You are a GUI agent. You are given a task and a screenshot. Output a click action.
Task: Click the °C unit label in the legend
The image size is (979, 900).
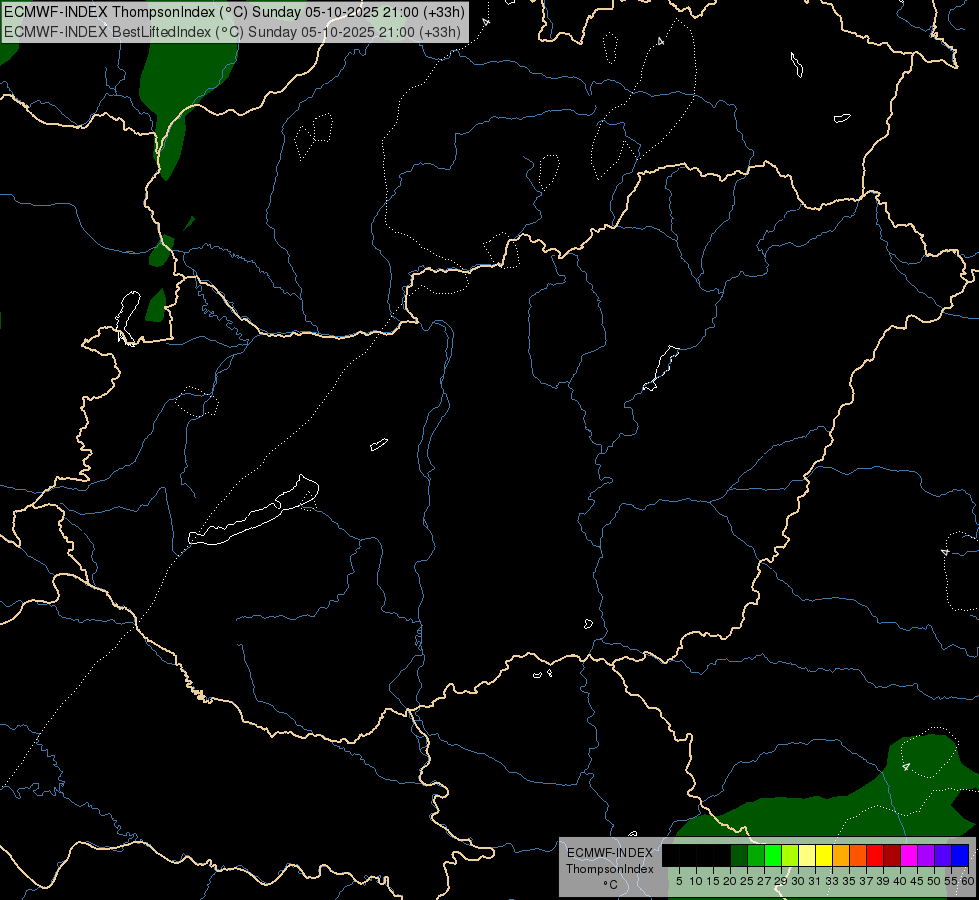[610, 885]
